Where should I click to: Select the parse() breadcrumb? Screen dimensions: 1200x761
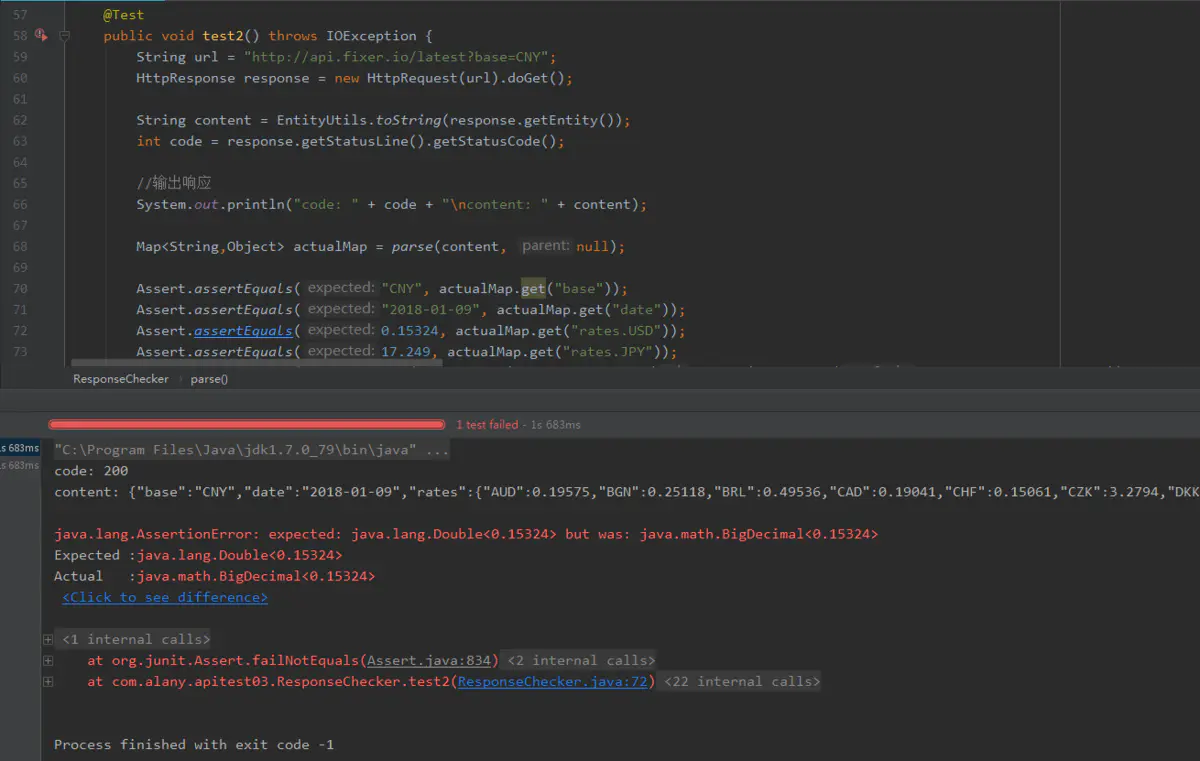[209, 379]
